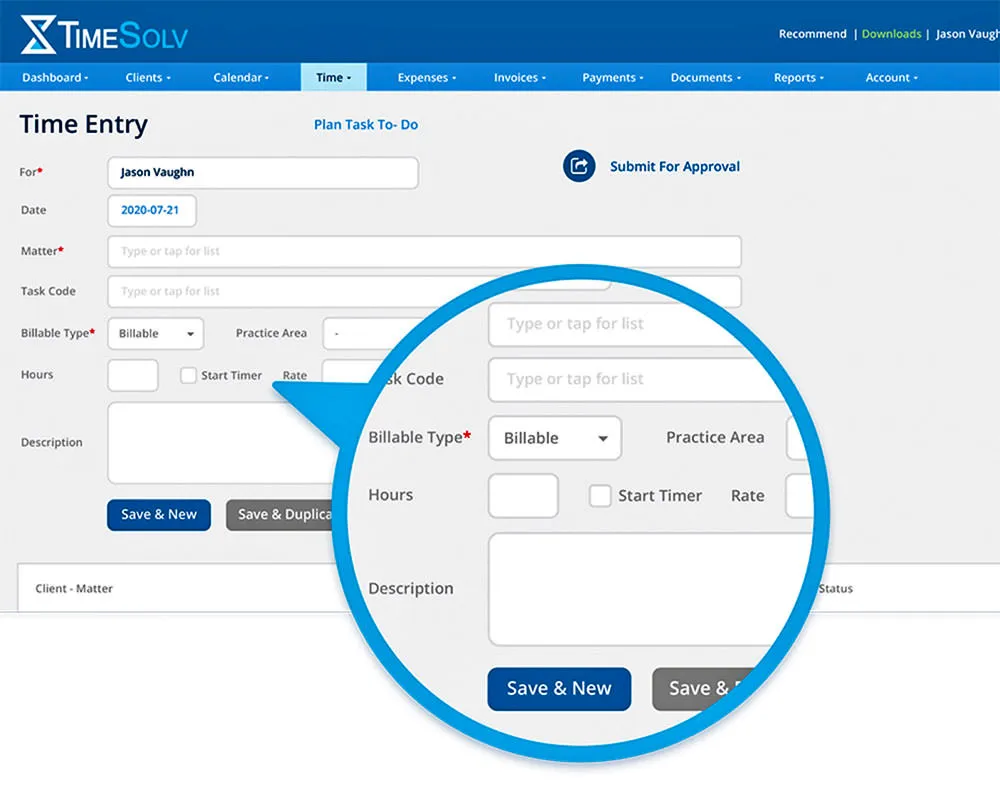Open the Billable Type dropdown beside Hours

[156, 334]
